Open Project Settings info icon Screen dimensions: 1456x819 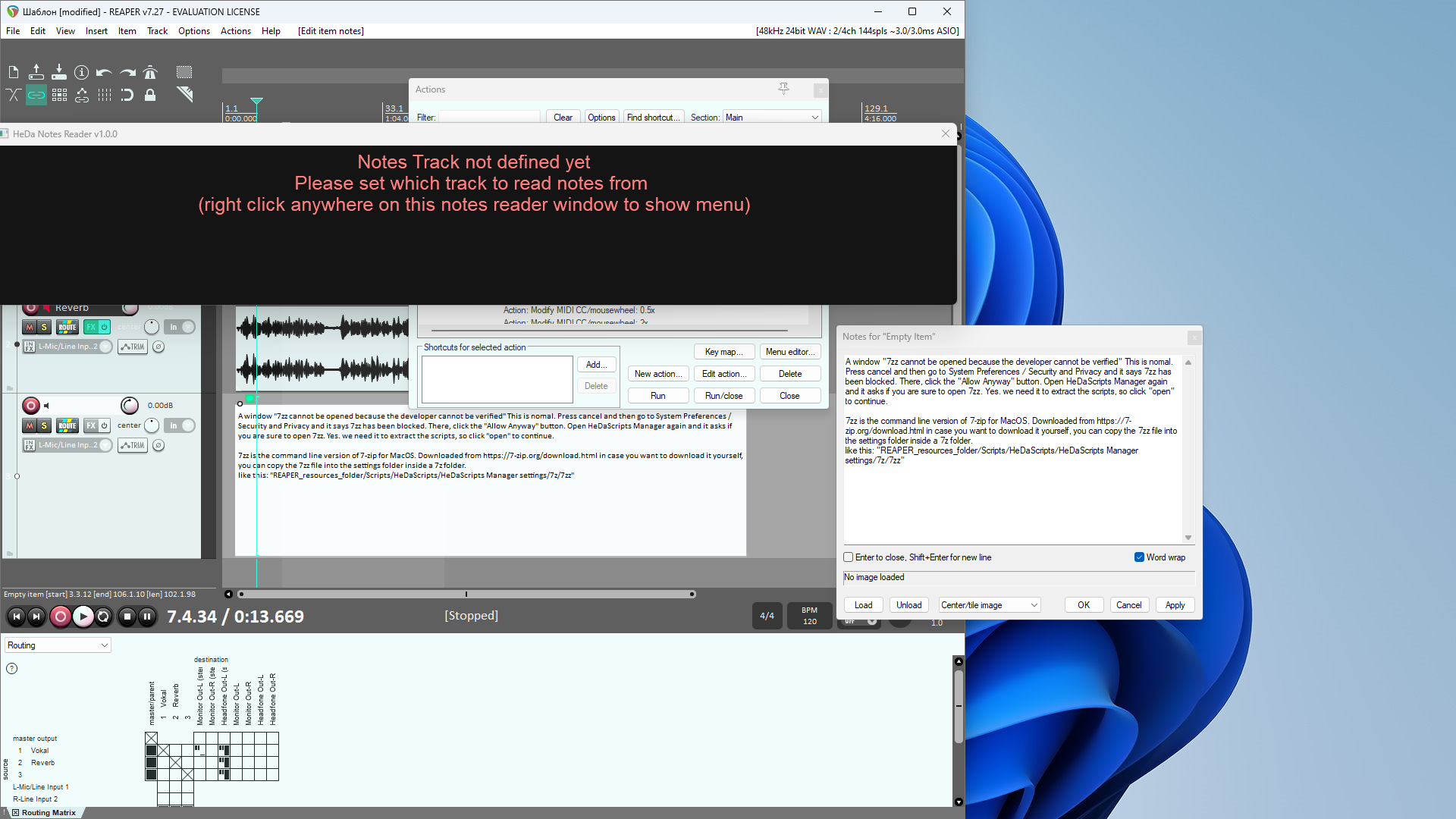coord(81,73)
